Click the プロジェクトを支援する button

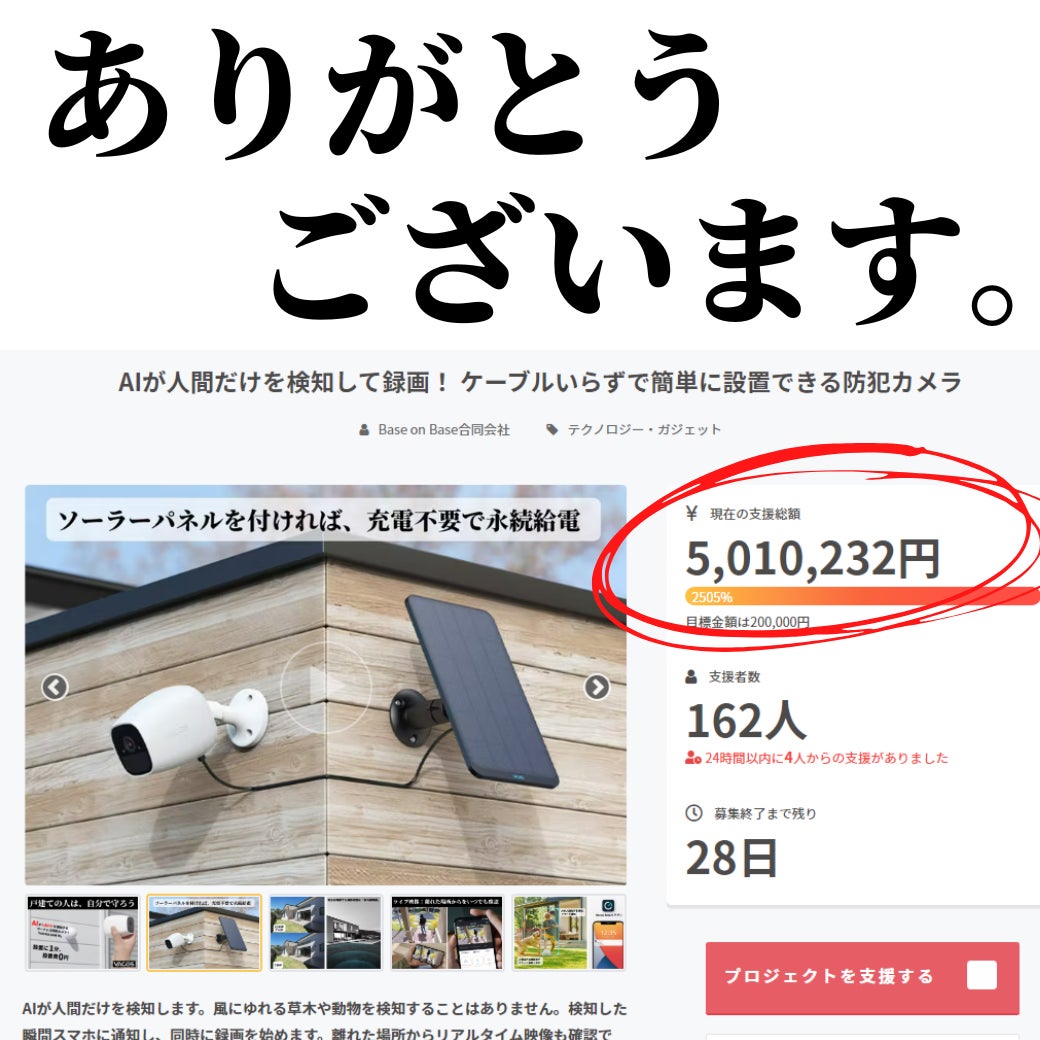click(x=862, y=978)
